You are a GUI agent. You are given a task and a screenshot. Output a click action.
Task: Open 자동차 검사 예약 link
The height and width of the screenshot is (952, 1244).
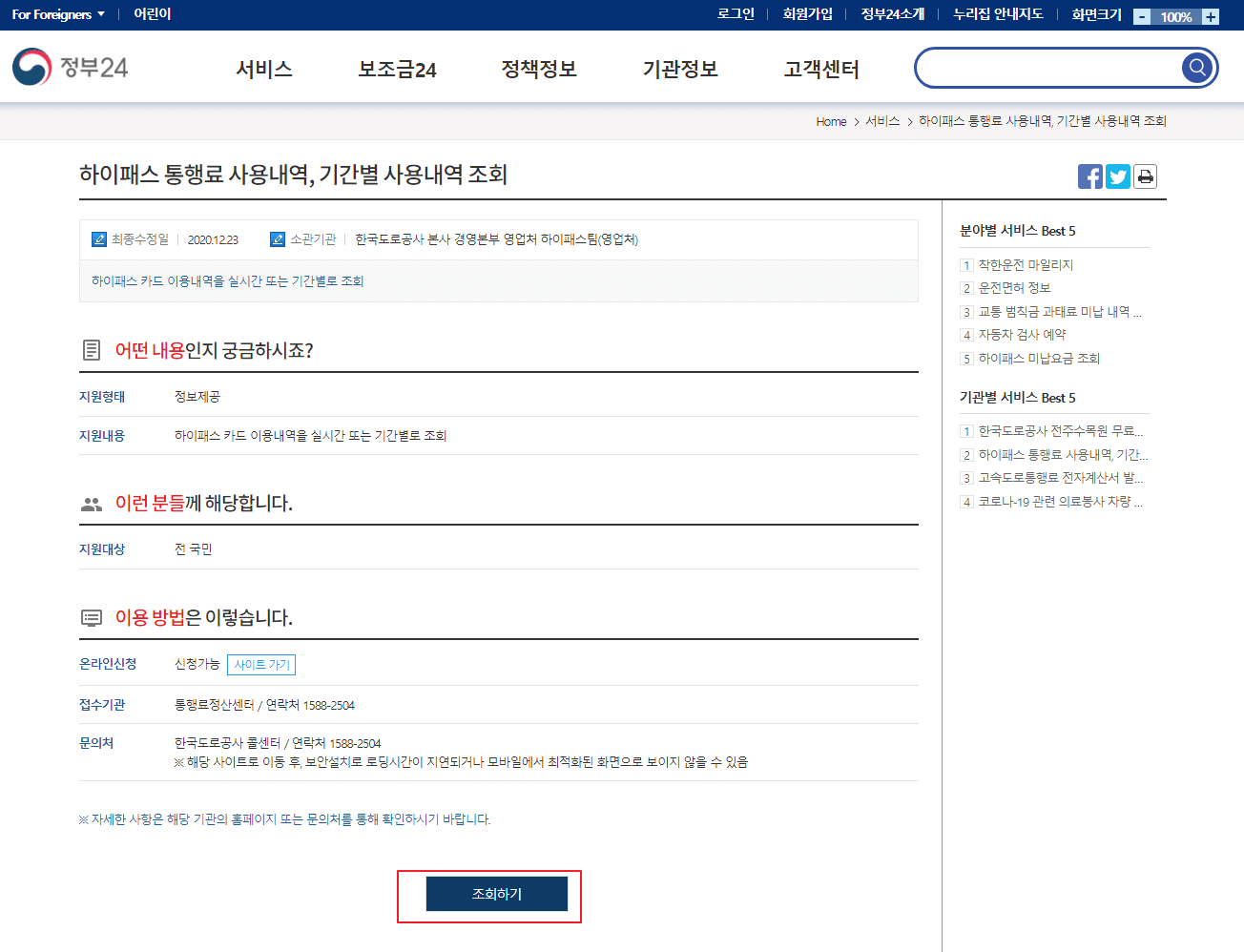coord(1022,335)
